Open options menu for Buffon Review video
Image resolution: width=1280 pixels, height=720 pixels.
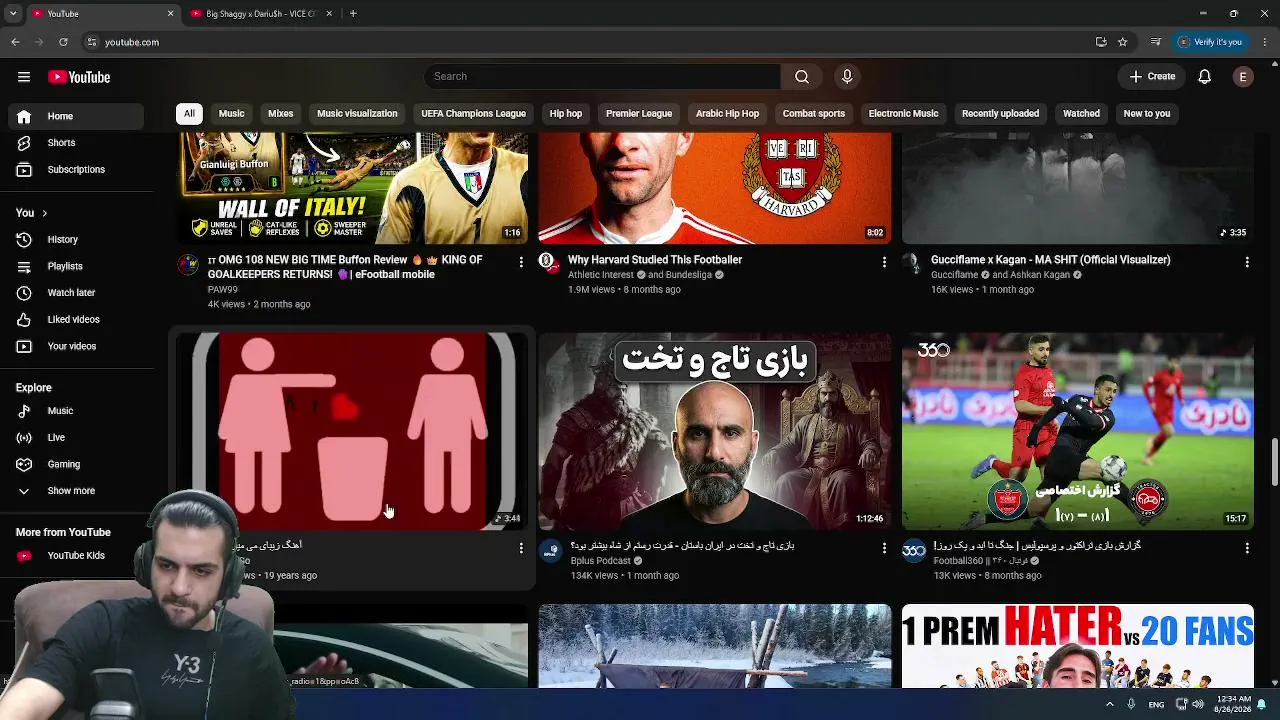click(520, 262)
